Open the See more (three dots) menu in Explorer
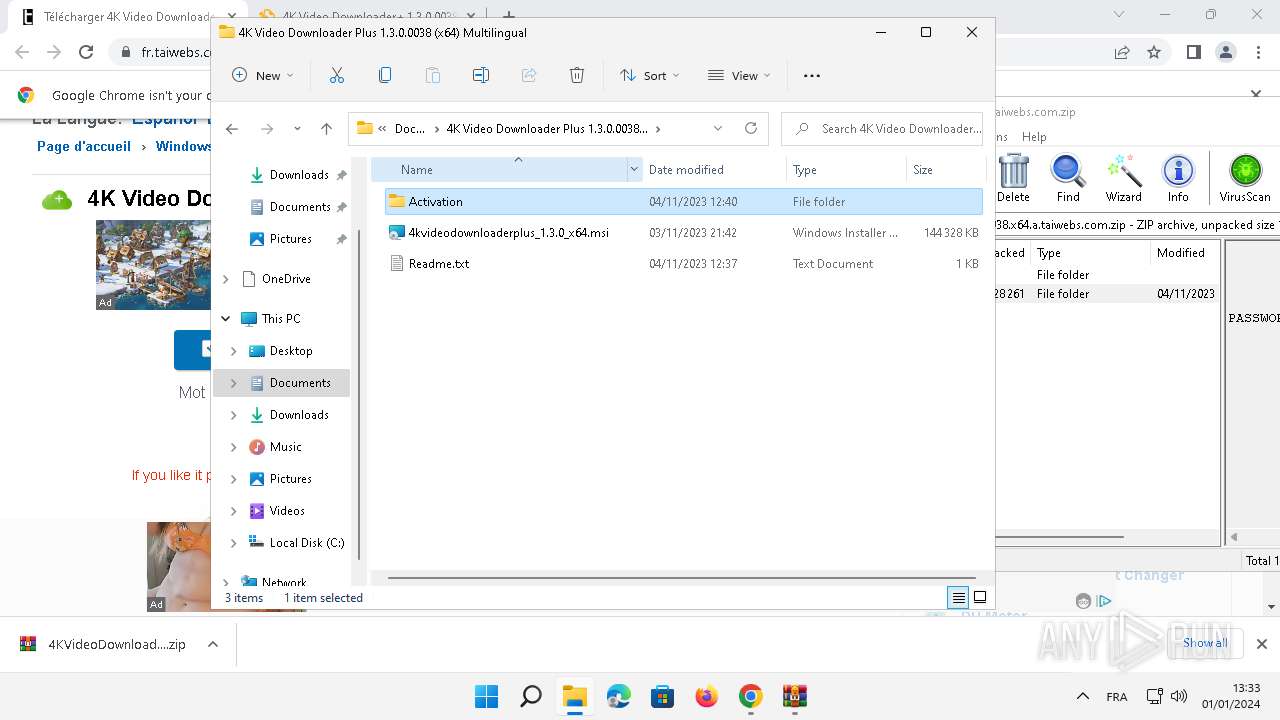Image resolution: width=1280 pixels, height=720 pixels. (812, 75)
